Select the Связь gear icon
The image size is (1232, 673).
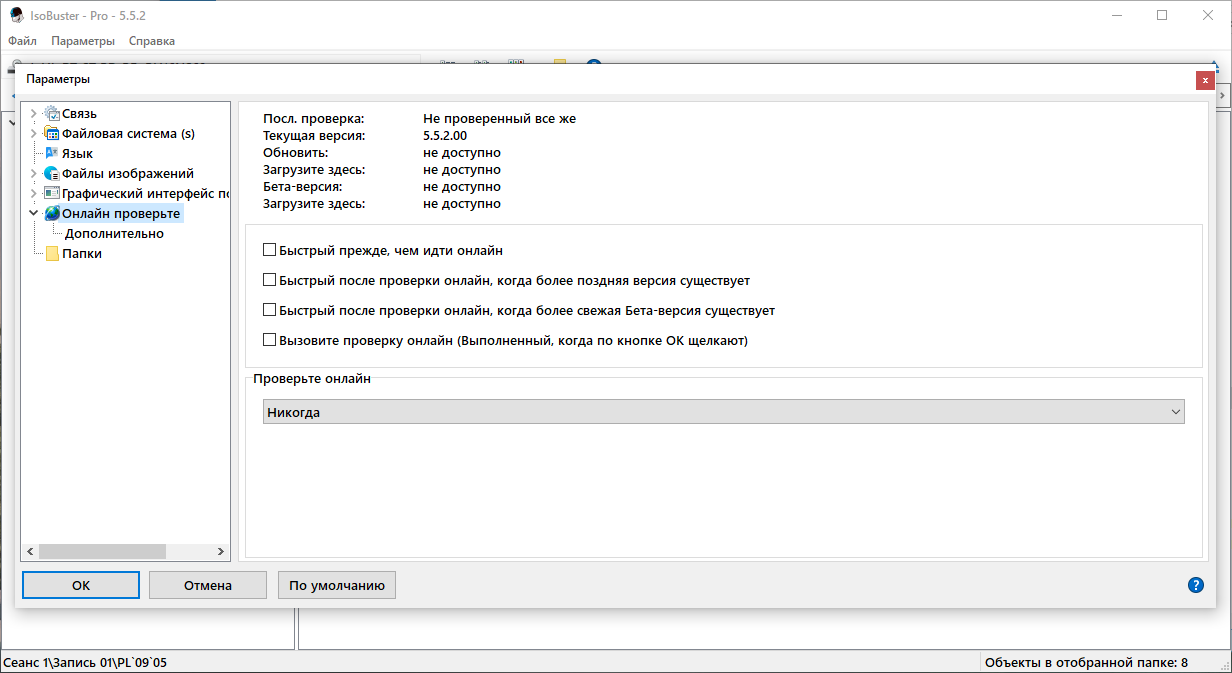click(52, 114)
